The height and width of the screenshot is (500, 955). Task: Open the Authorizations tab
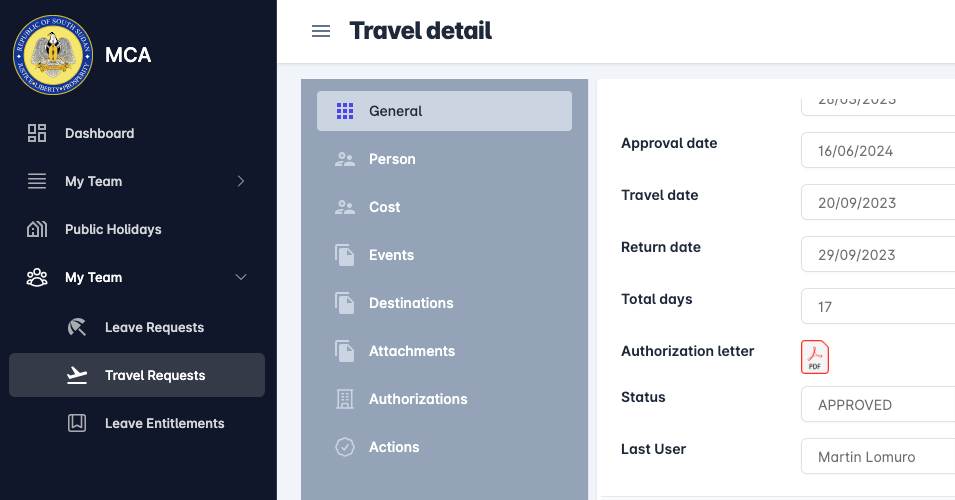pyautogui.click(x=417, y=399)
